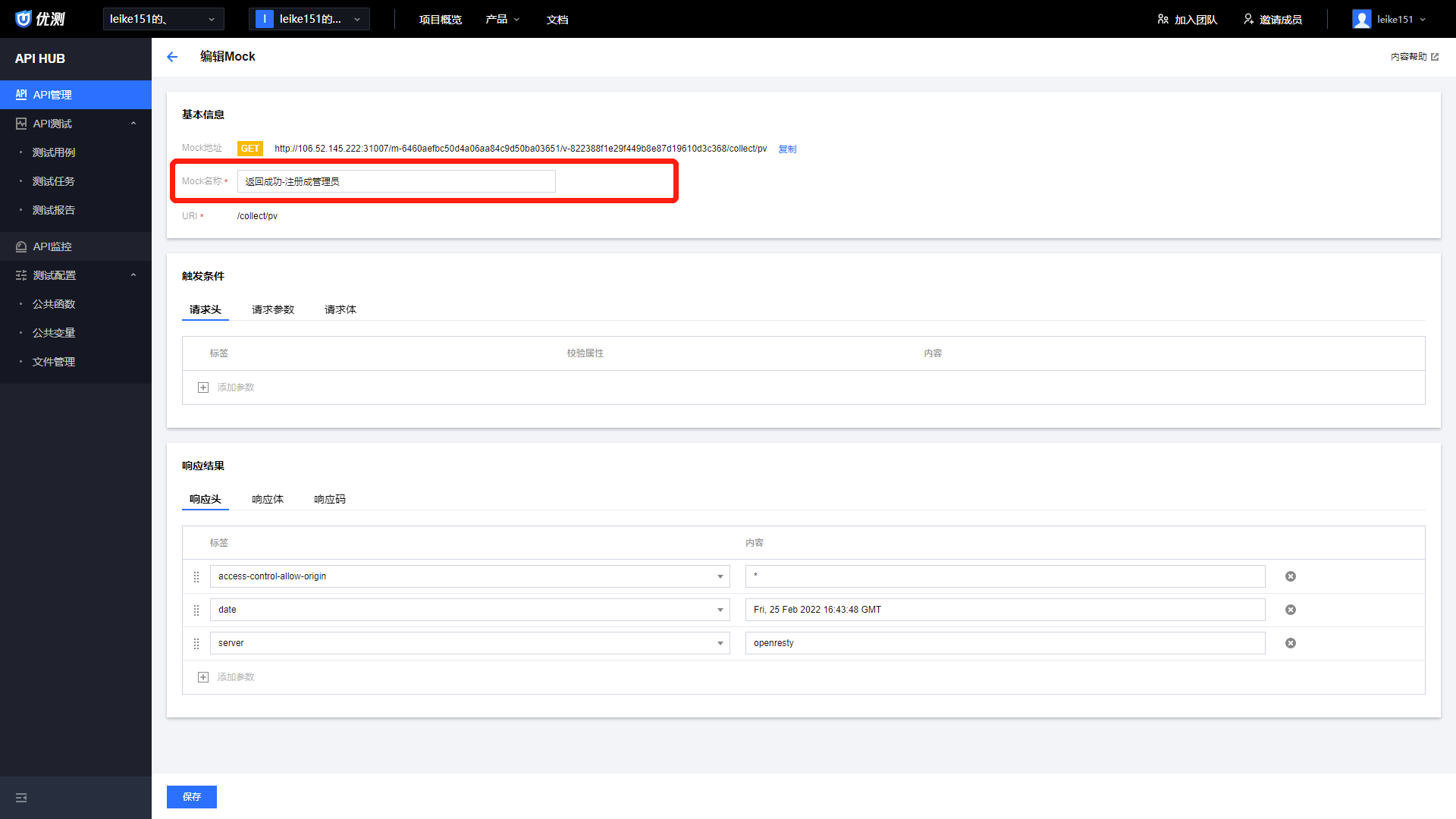Click the 优测 logo icon
This screenshot has width=1456, height=819.
click(x=24, y=19)
